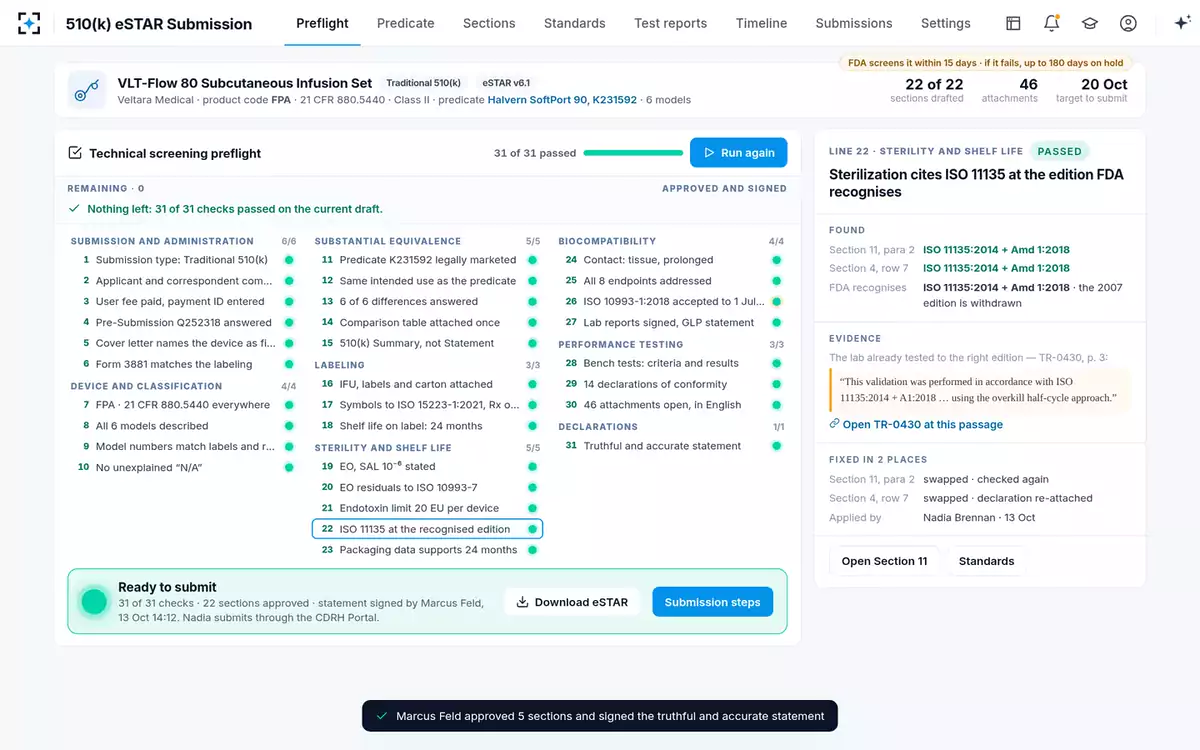Image resolution: width=1200 pixels, height=750 pixels.
Task: Click the 22 of 22 sections drafted stat
Action: click(927, 90)
